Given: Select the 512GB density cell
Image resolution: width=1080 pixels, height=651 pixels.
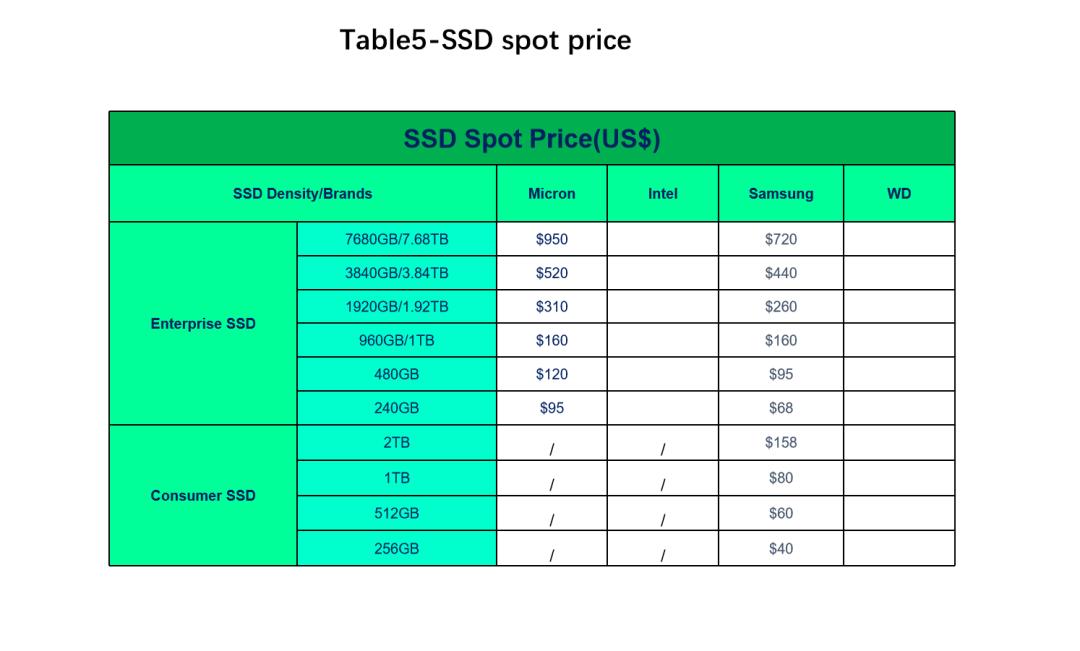Looking at the screenshot, I should click(x=397, y=513).
